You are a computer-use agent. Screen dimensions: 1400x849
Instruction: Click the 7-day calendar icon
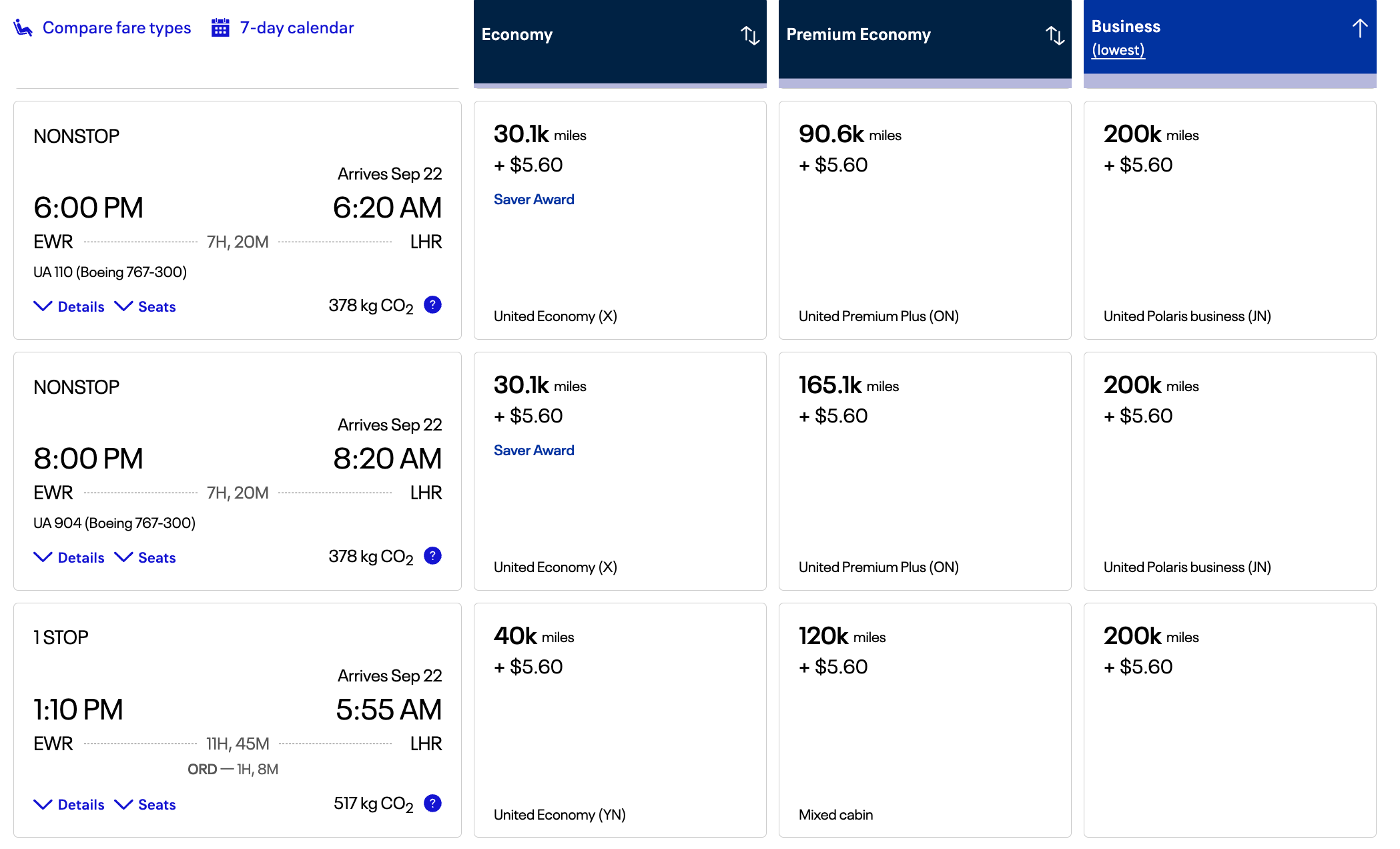pyautogui.click(x=220, y=28)
